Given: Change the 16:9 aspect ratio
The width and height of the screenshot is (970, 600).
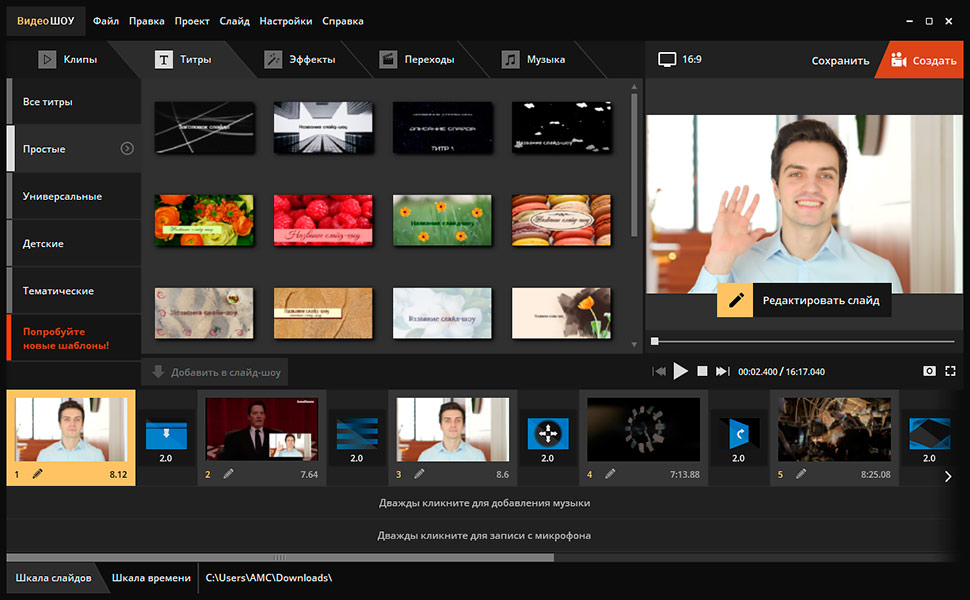Looking at the screenshot, I should pyautogui.click(x=680, y=59).
